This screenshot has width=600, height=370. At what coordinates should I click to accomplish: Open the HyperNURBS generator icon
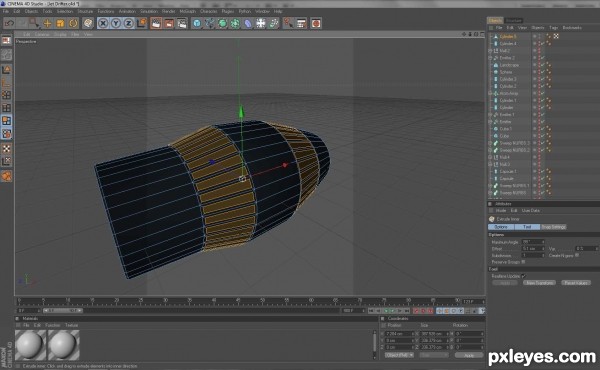[222, 23]
